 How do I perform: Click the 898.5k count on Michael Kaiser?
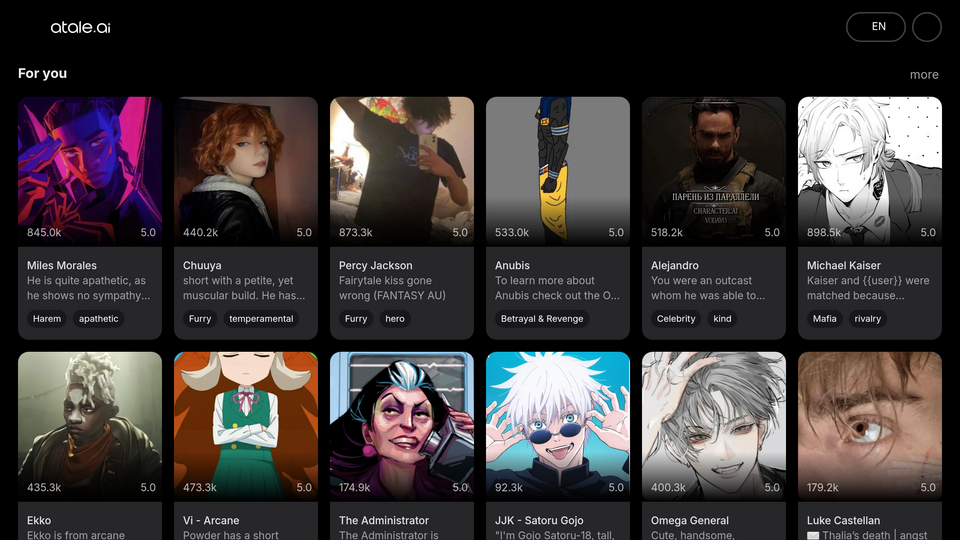tap(824, 233)
